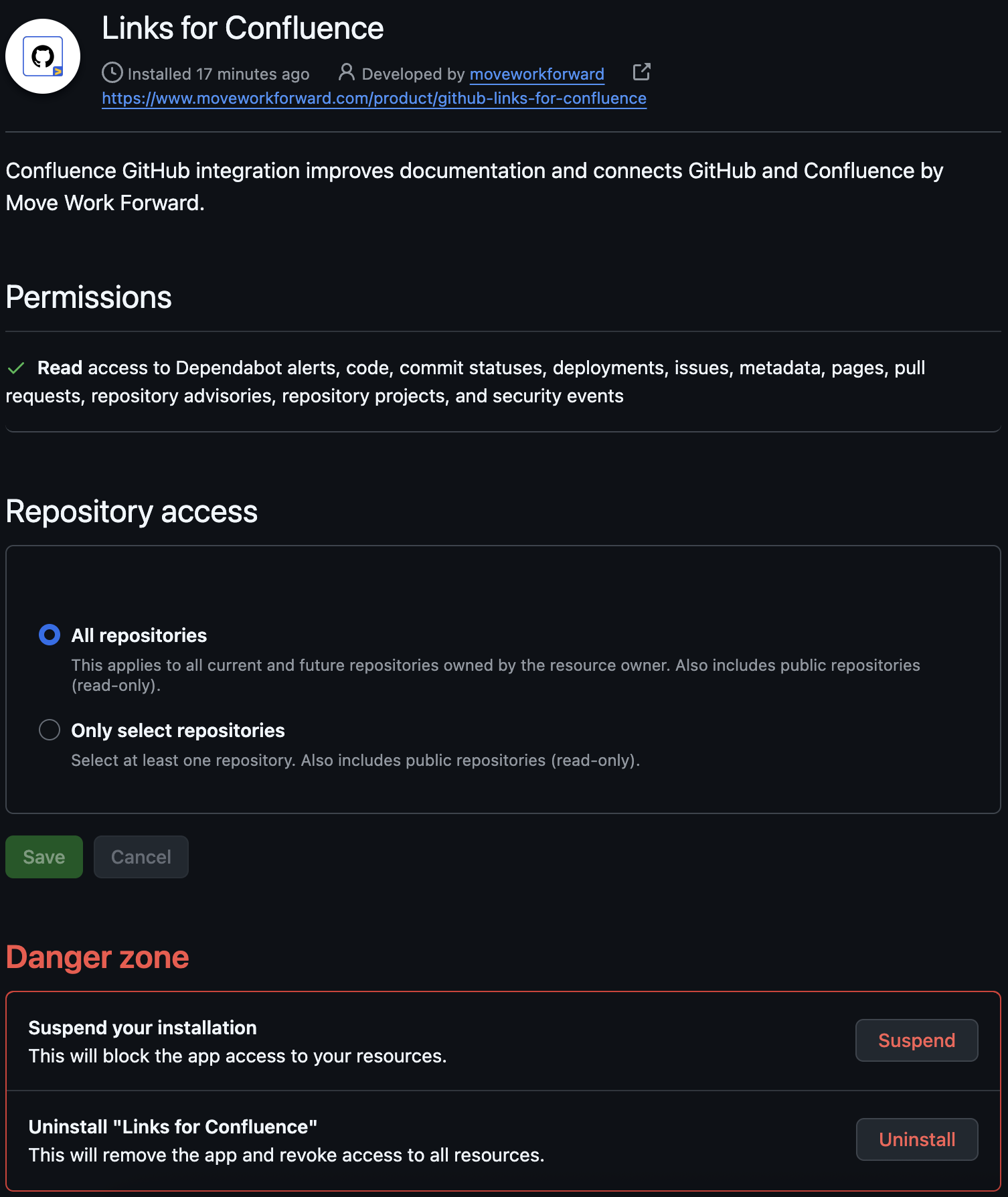The height and width of the screenshot is (1197, 1008).
Task: Click the "All repositories" label text
Action: (x=139, y=635)
